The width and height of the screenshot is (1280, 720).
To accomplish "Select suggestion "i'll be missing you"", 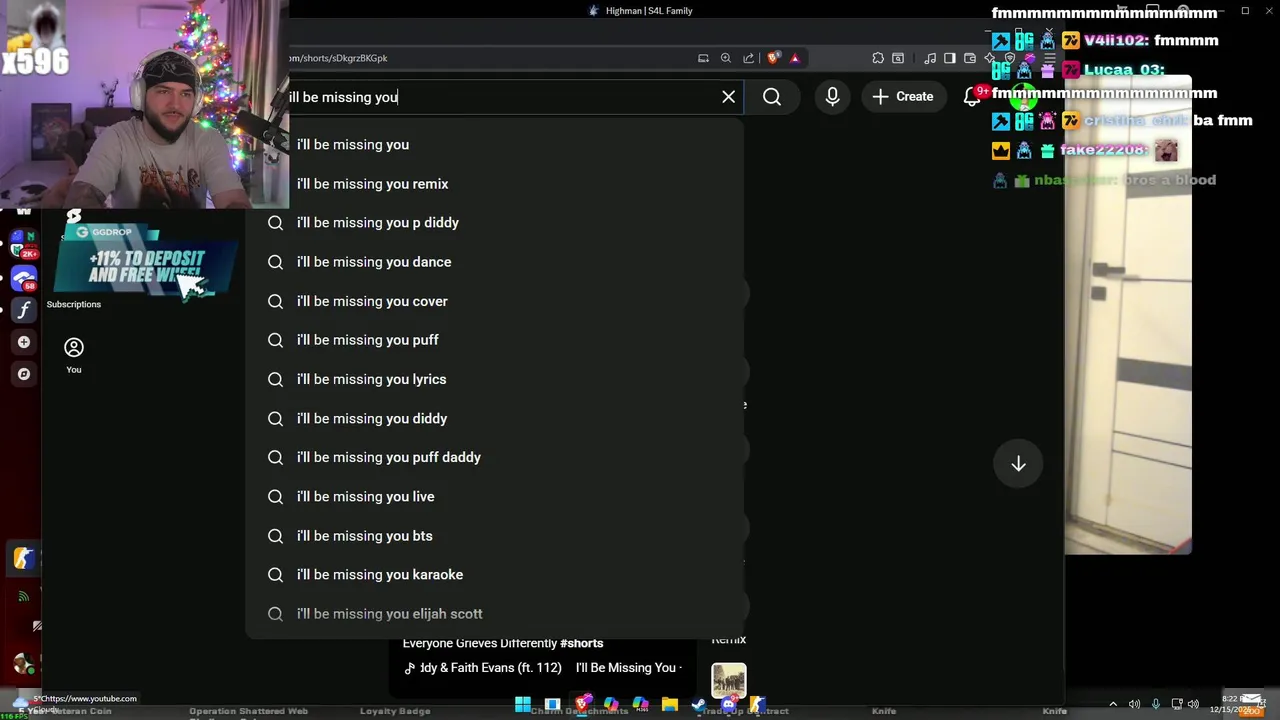I will (495, 145).
